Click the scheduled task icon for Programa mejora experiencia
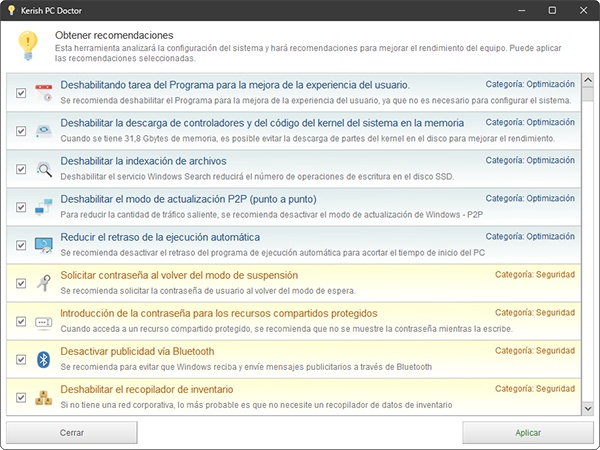The width and height of the screenshot is (600, 450). coord(44,93)
